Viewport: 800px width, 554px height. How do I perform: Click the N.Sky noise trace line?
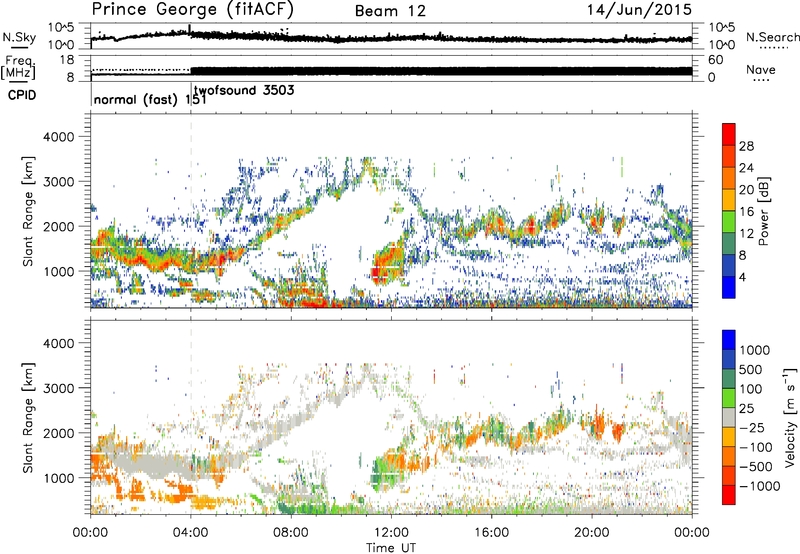(x=391, y=37)
